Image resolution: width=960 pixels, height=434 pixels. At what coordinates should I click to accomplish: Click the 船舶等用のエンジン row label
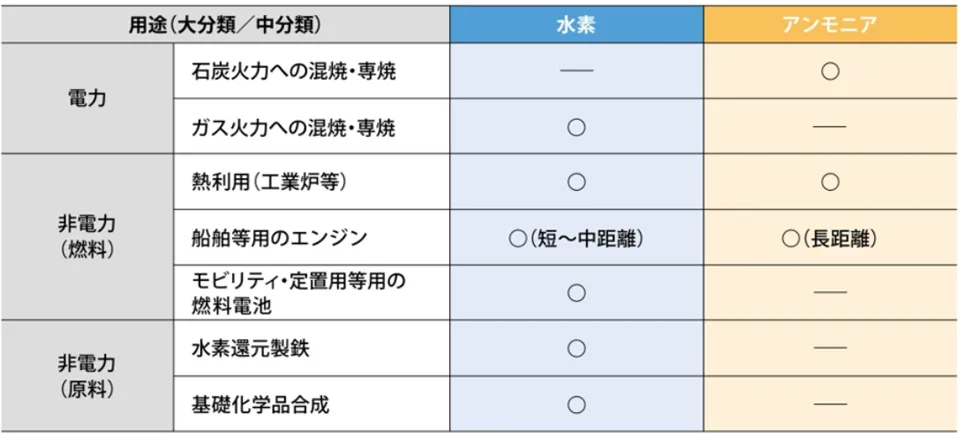point(279,239)
